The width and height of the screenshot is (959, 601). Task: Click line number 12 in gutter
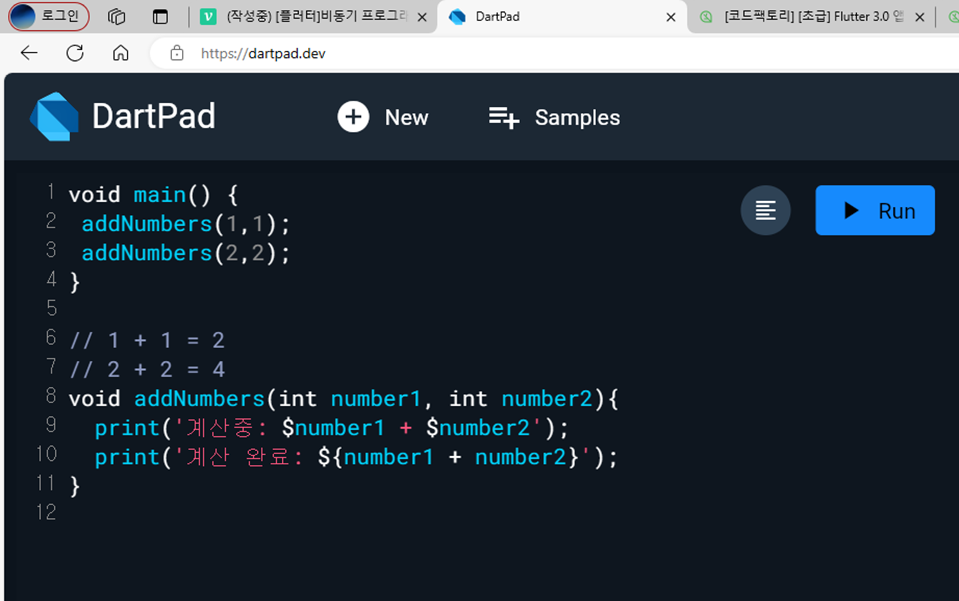click(46, 512)
